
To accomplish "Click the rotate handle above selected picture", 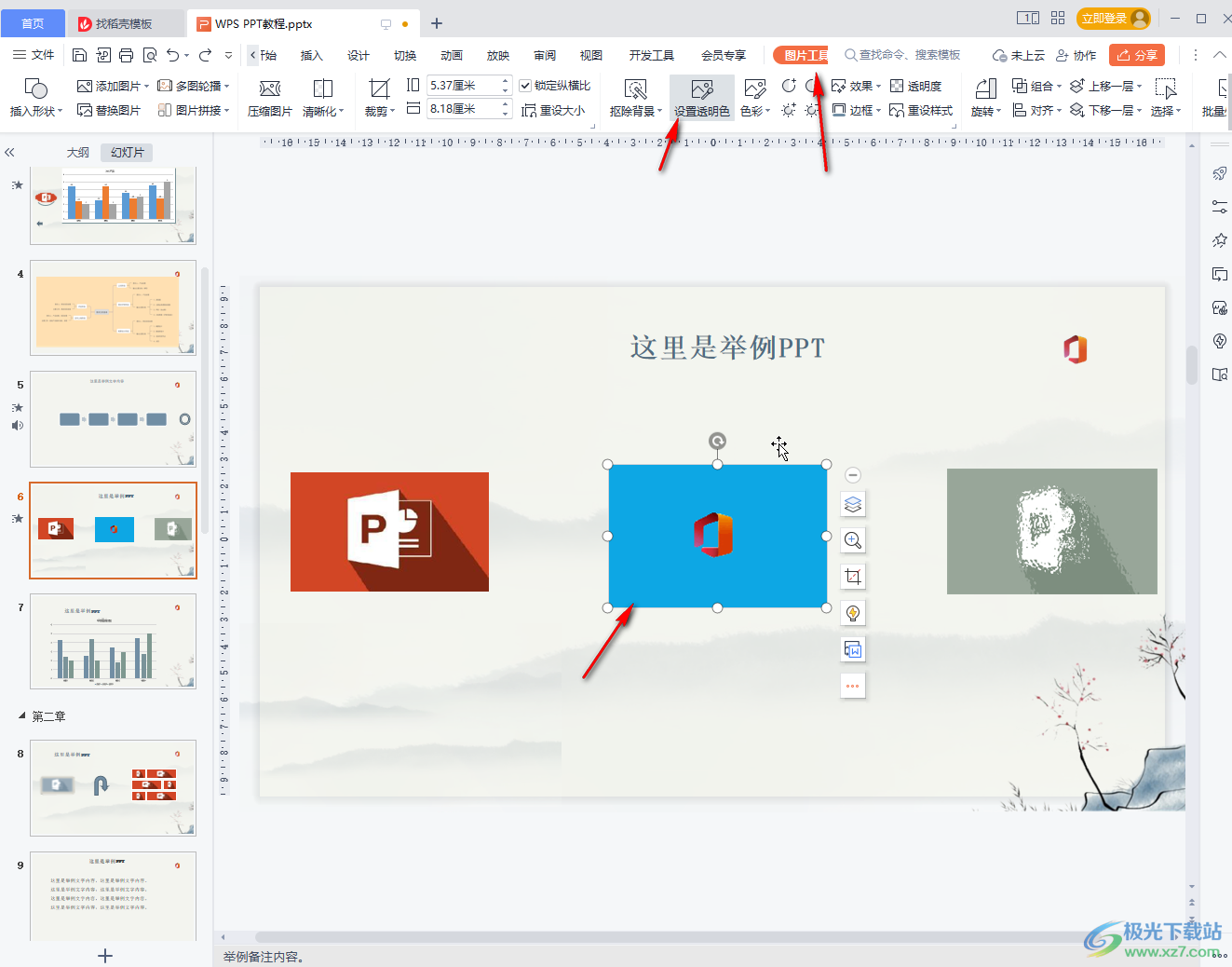I will pos(717,441).
